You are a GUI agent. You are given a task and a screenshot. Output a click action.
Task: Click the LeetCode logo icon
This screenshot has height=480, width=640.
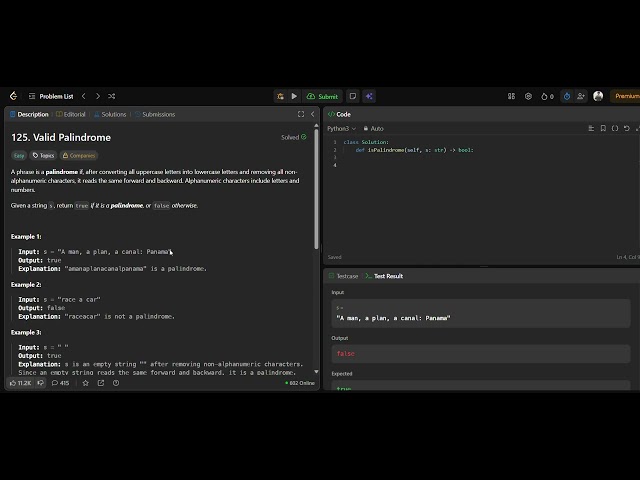(13, 96)
